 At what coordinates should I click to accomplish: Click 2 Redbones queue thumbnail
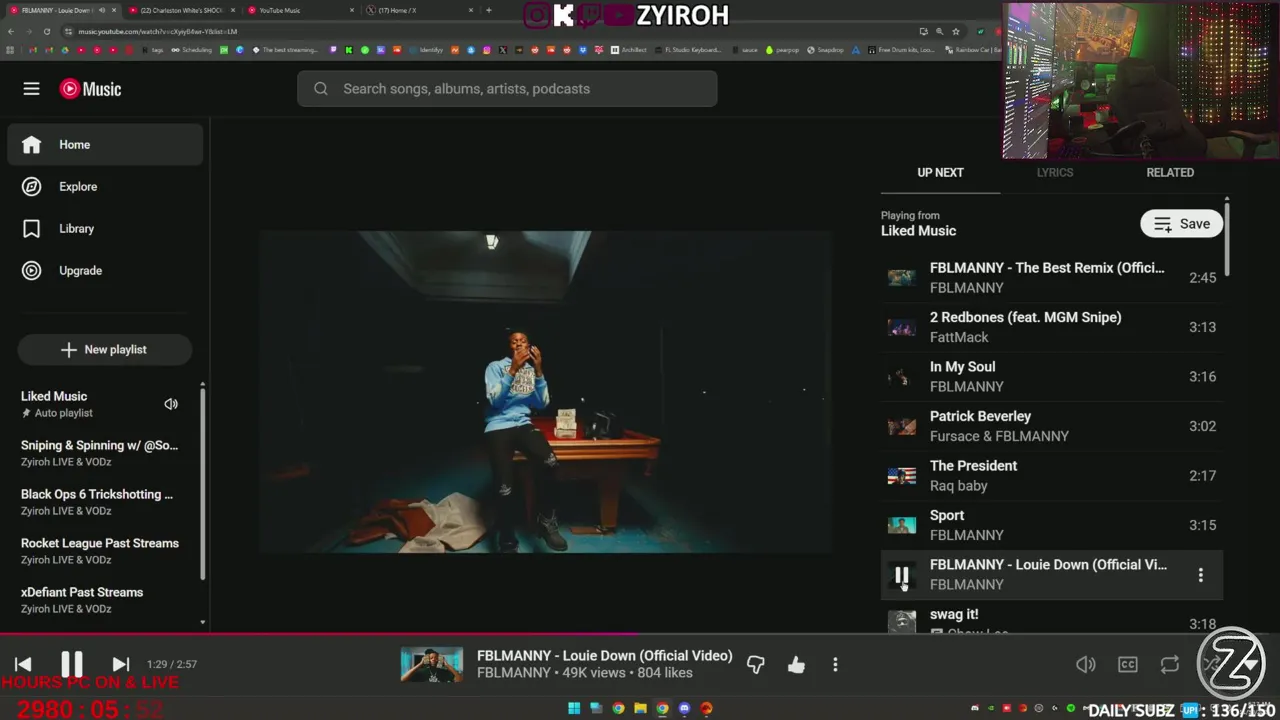(901, 327)
